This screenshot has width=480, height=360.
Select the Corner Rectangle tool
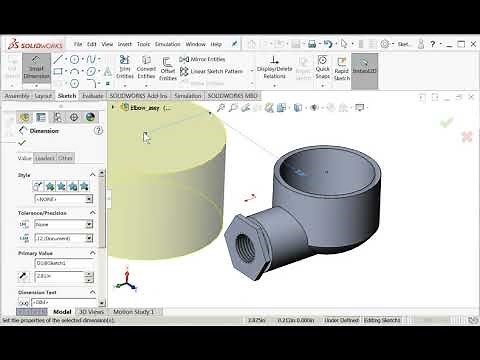pos(58,71)
